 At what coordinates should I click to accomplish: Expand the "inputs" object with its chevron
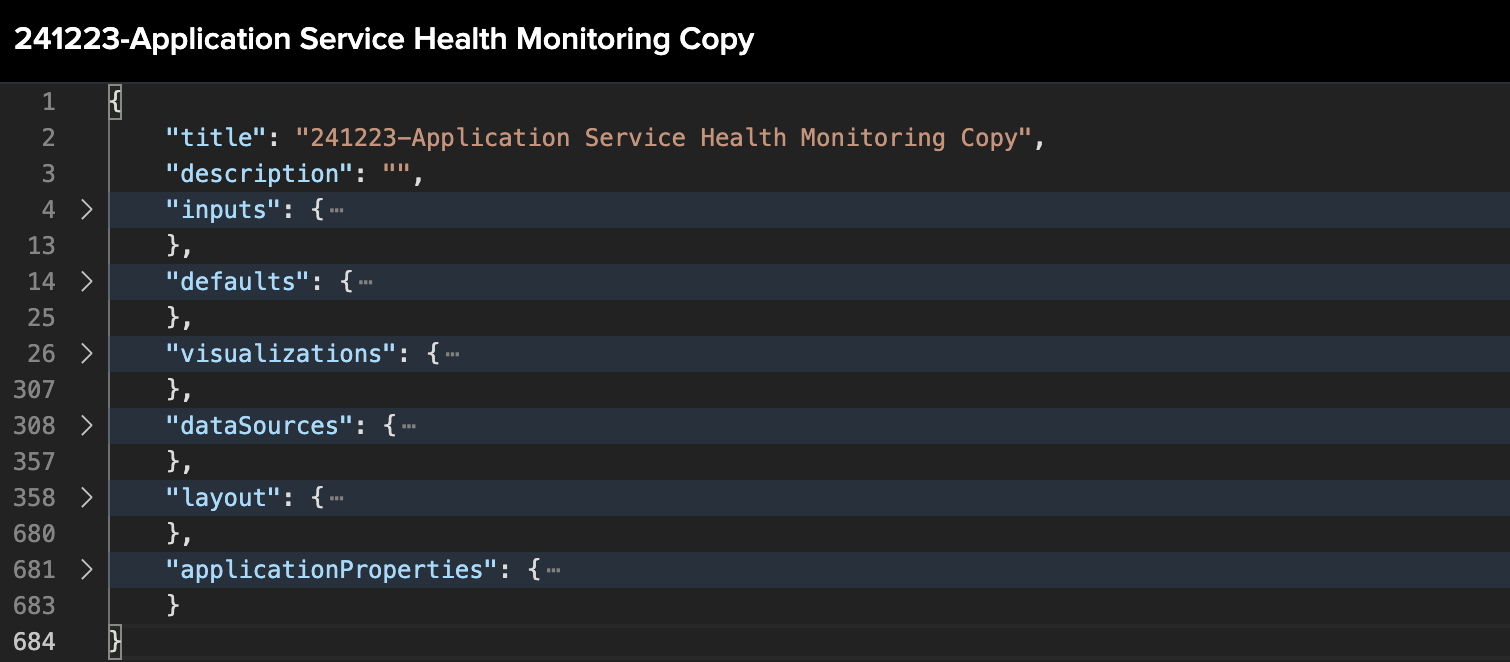pos(86,210)
